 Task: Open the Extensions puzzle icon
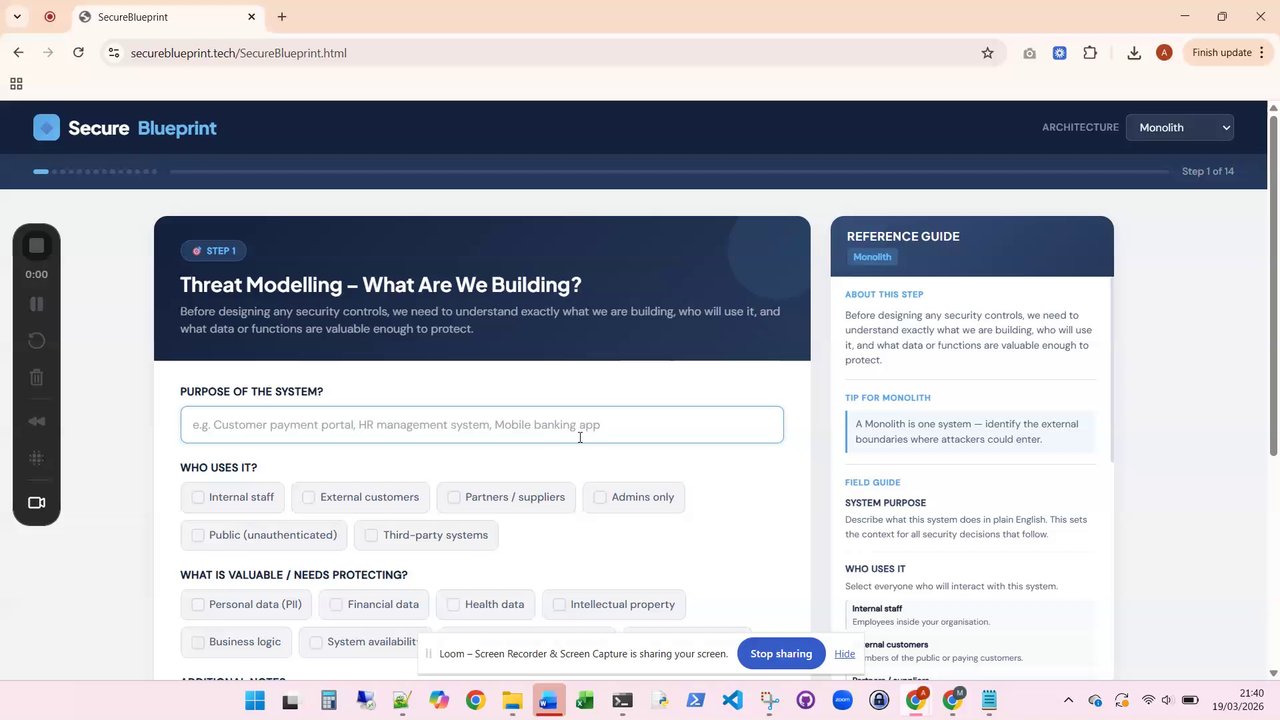tap(1090, 53)
